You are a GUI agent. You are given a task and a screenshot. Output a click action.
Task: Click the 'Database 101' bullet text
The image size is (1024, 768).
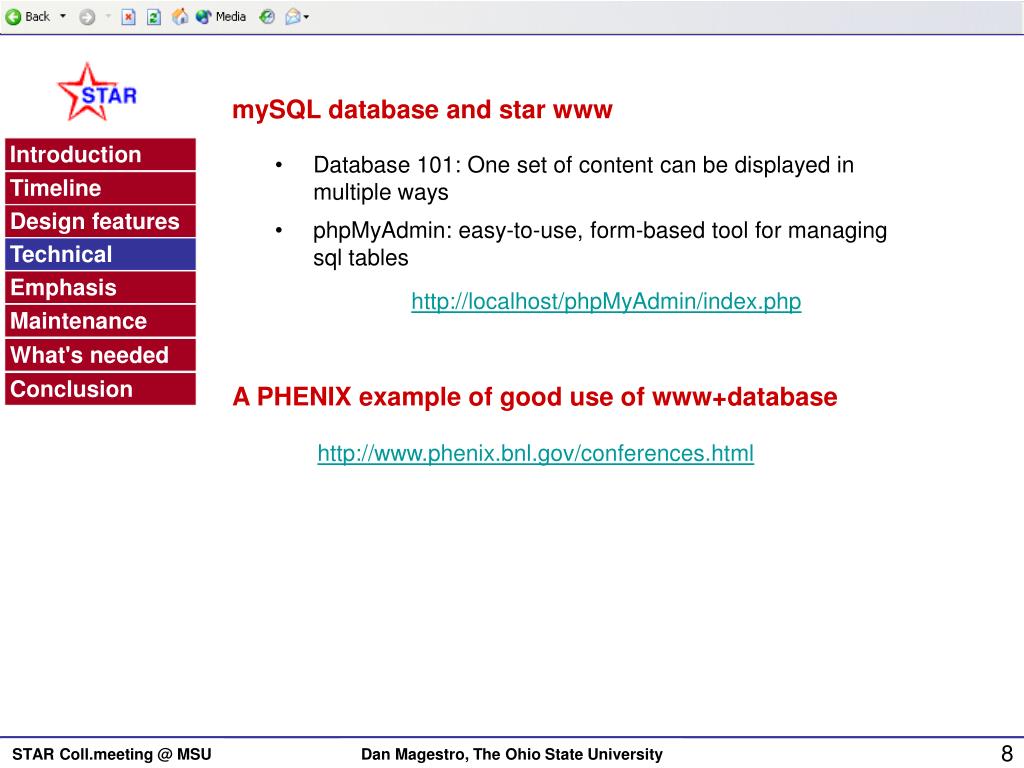click(x=583, y=178)
